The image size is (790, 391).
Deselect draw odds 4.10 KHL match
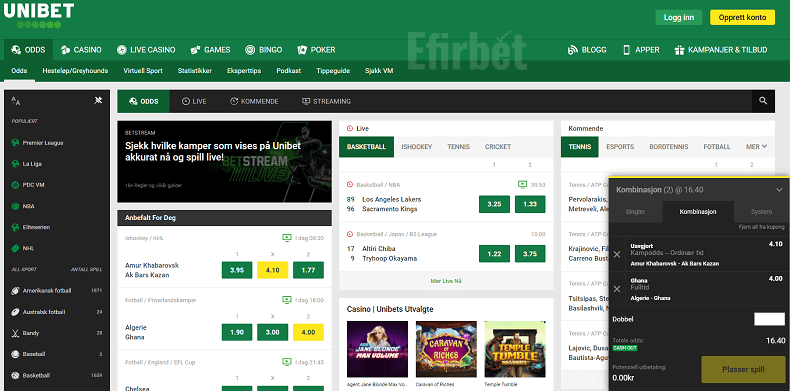[273, 270]
